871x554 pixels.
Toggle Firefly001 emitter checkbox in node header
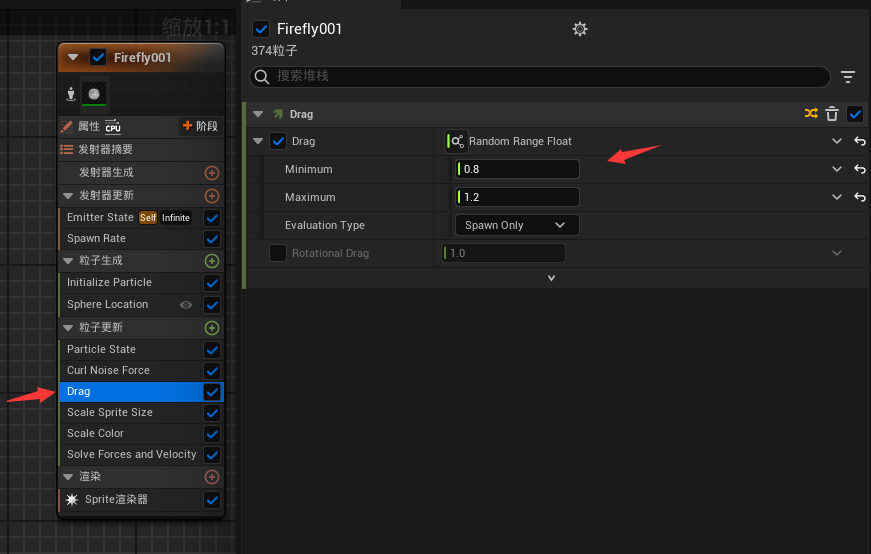coord(98,57)
